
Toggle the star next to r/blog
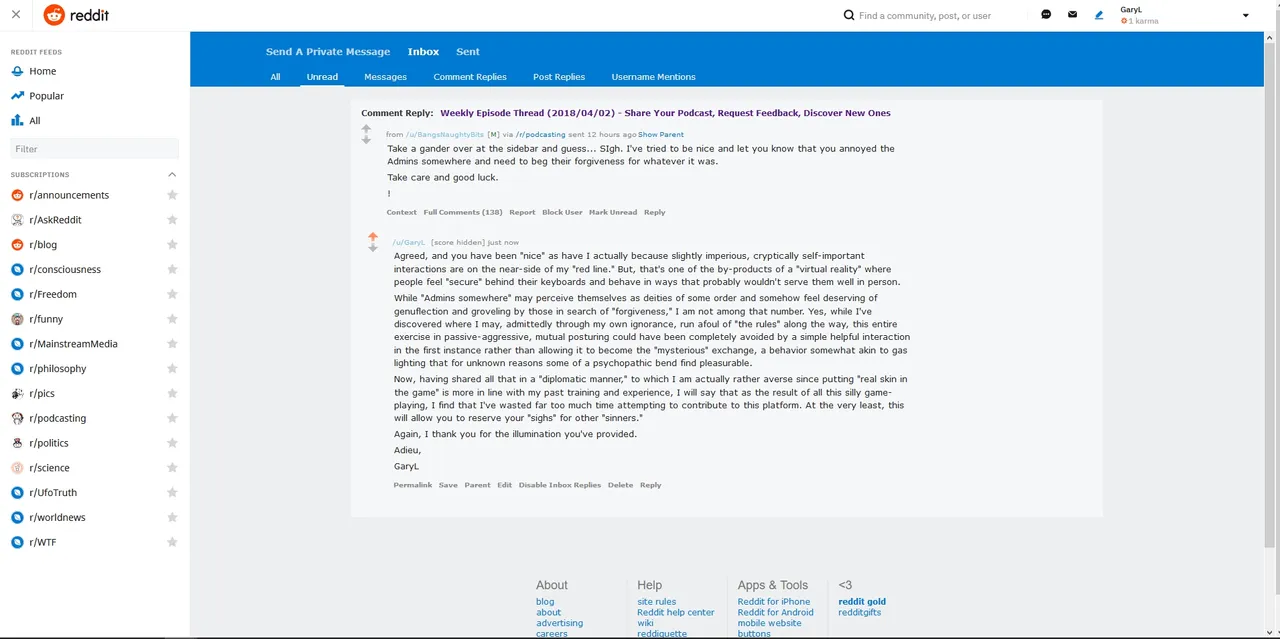172,245
